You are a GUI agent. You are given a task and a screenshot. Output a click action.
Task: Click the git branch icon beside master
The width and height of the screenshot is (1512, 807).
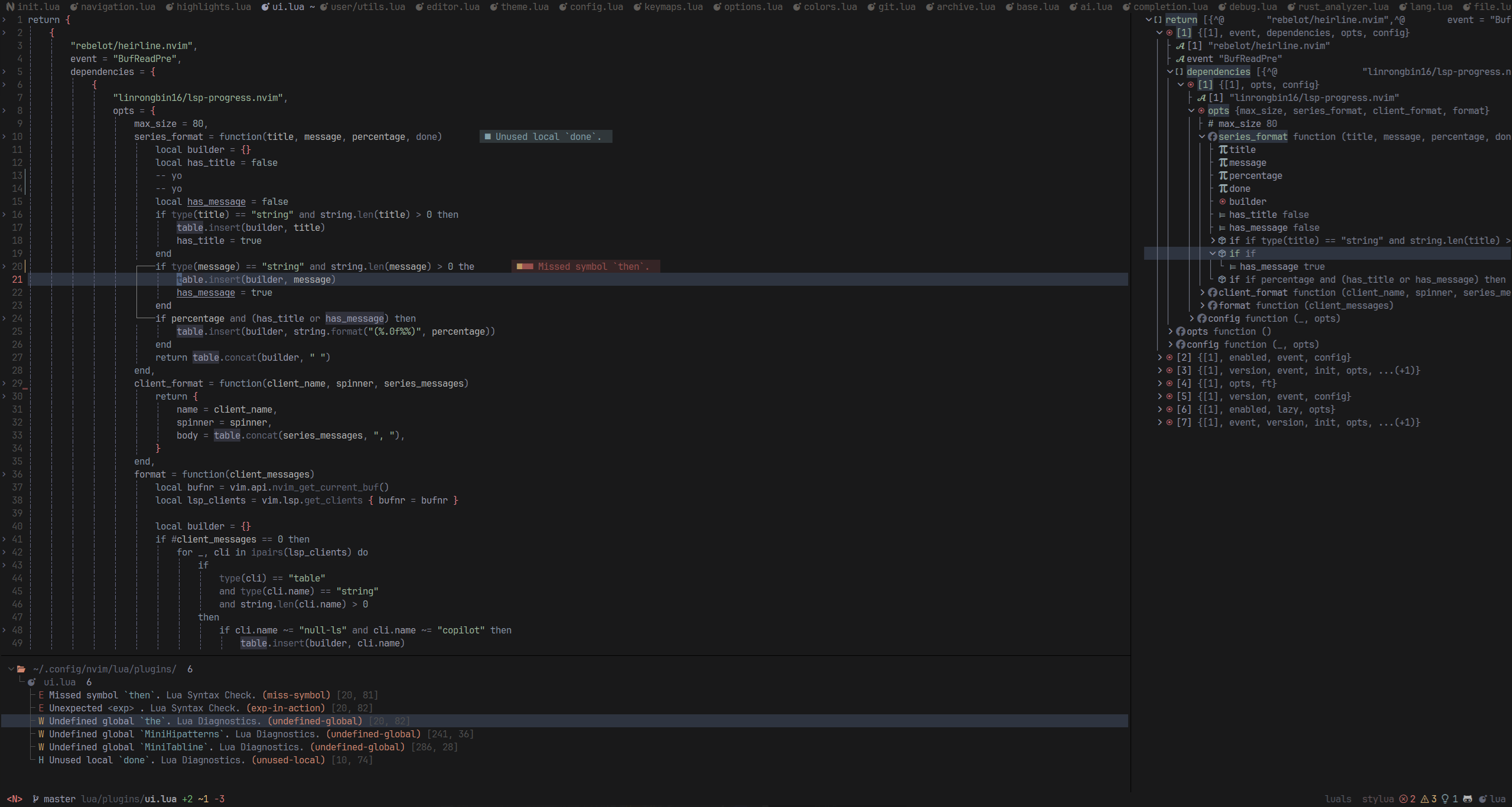click(35, 799)
